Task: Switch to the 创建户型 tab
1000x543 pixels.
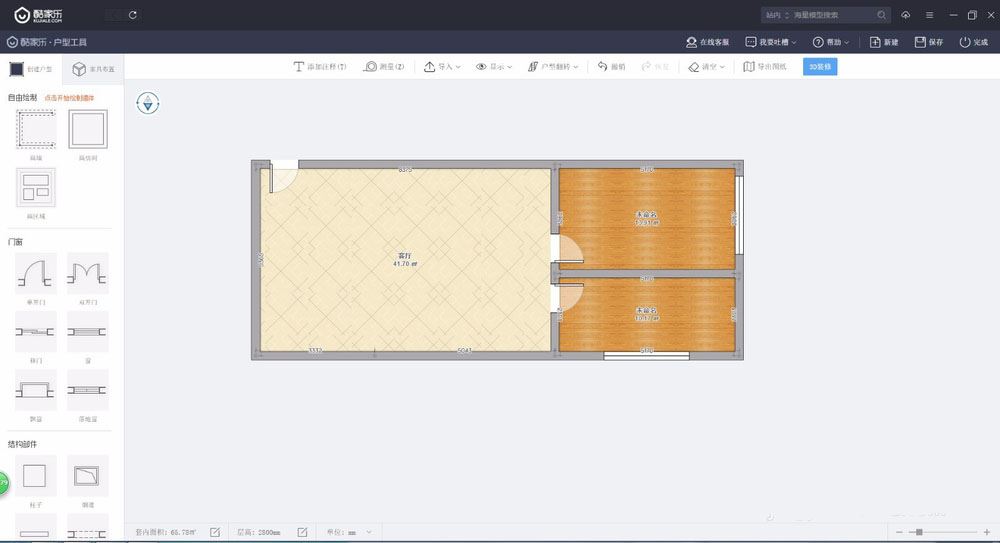Action: pyautogui.click(x=31, y=69)
